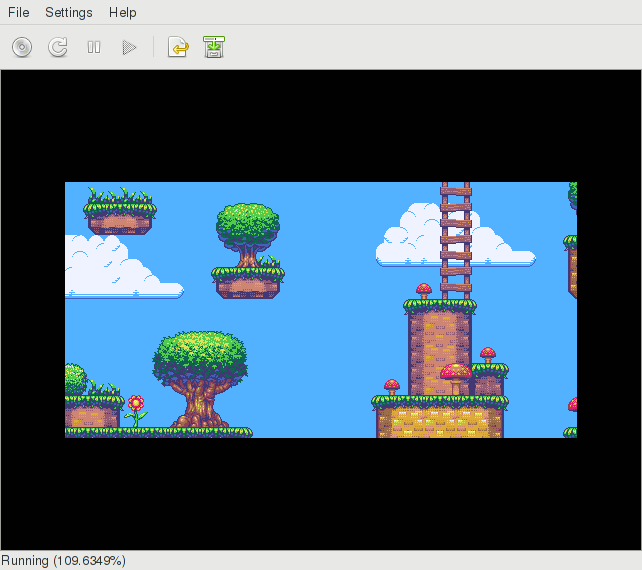Open the Settings menu
Screen dimensions: 642x570
point(69,12)
